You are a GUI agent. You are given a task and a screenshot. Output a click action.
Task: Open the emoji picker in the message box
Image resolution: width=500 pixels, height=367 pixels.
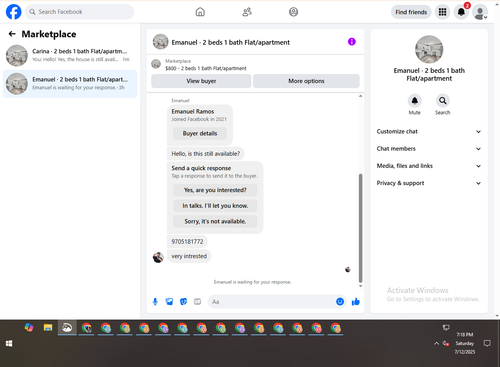click(x=340, y=302)
